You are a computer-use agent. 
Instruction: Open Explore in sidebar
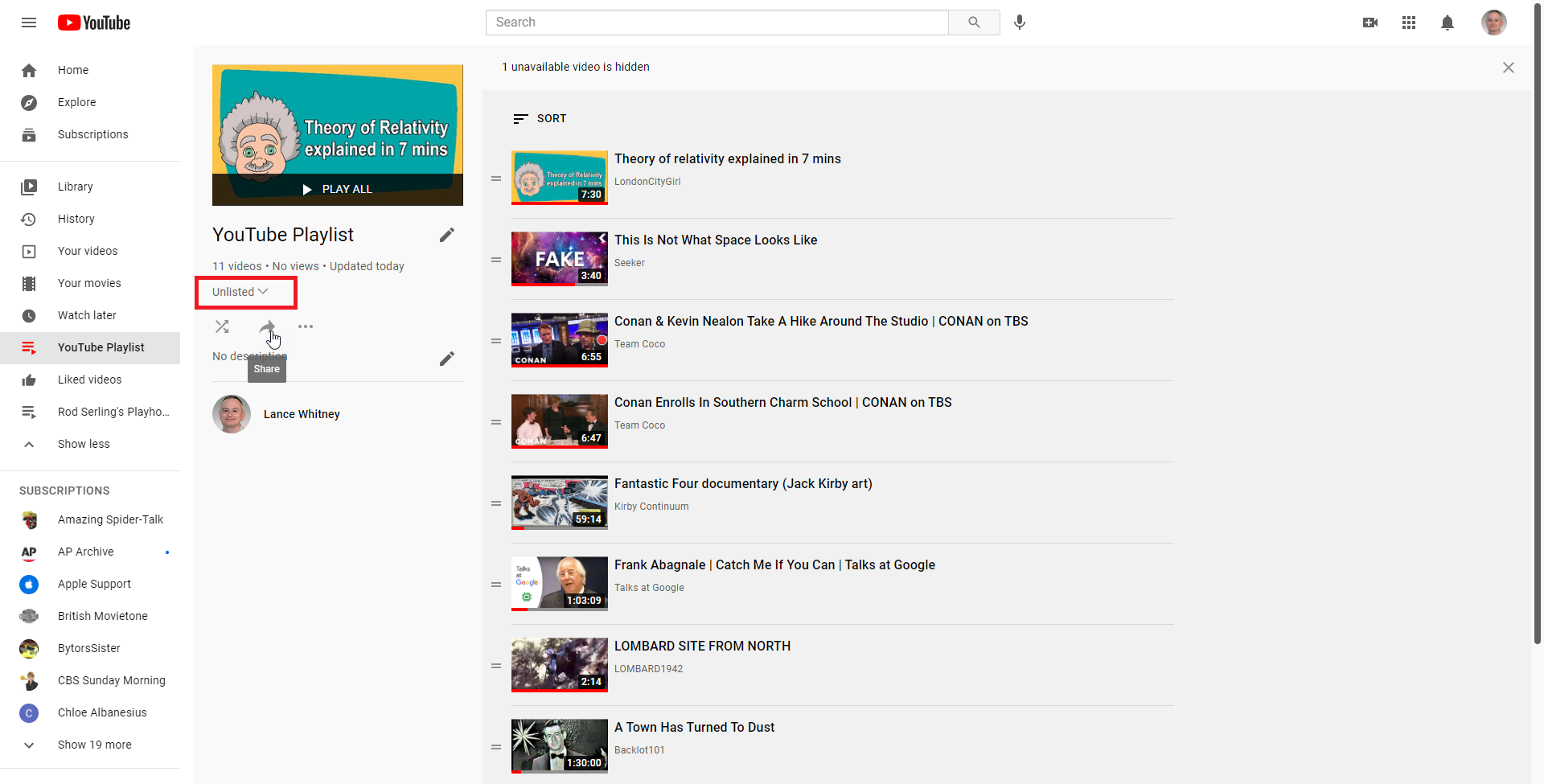(90, 102)
